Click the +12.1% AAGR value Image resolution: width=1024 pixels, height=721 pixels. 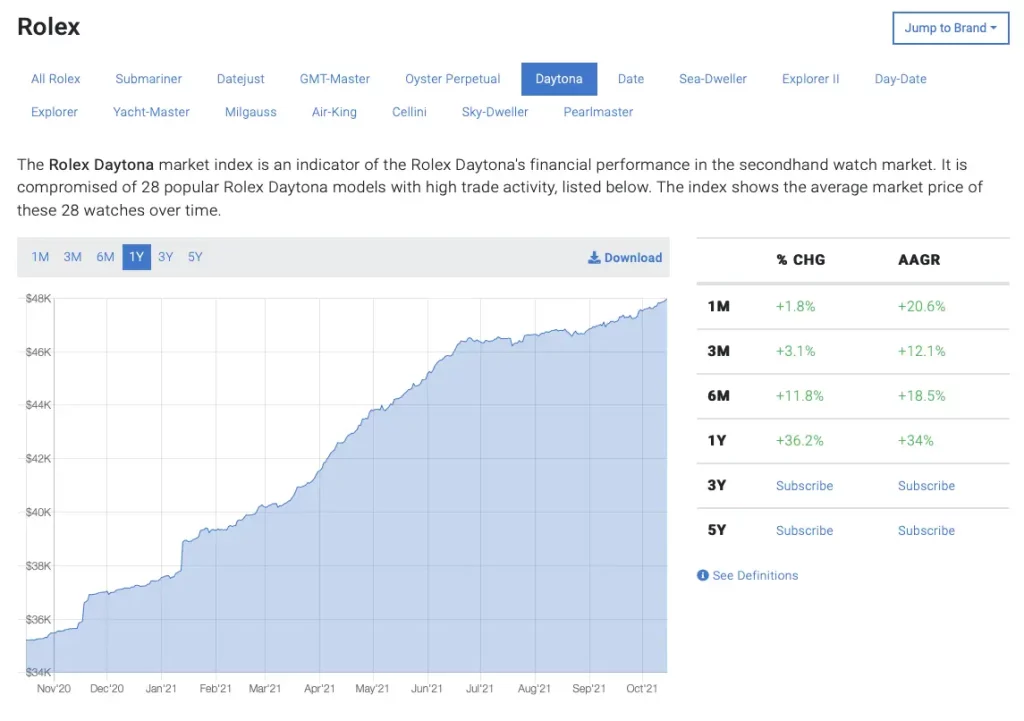[921, 351]
